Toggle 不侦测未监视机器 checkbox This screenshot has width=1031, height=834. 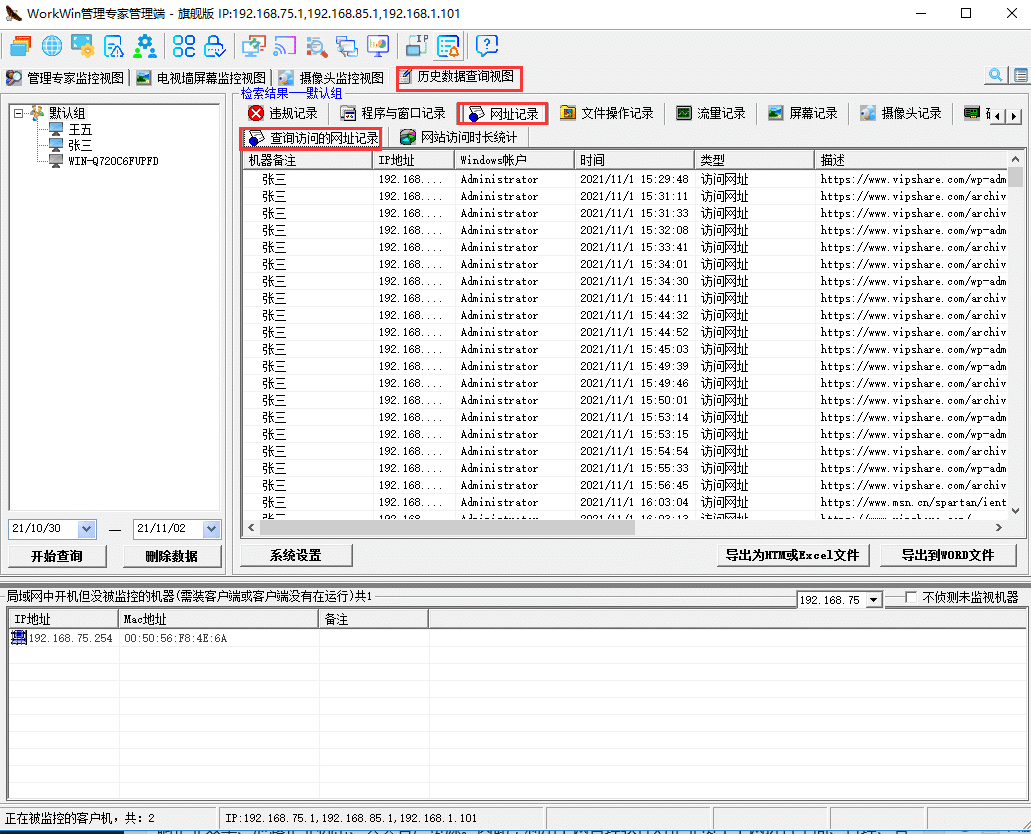tap(911, 597)
